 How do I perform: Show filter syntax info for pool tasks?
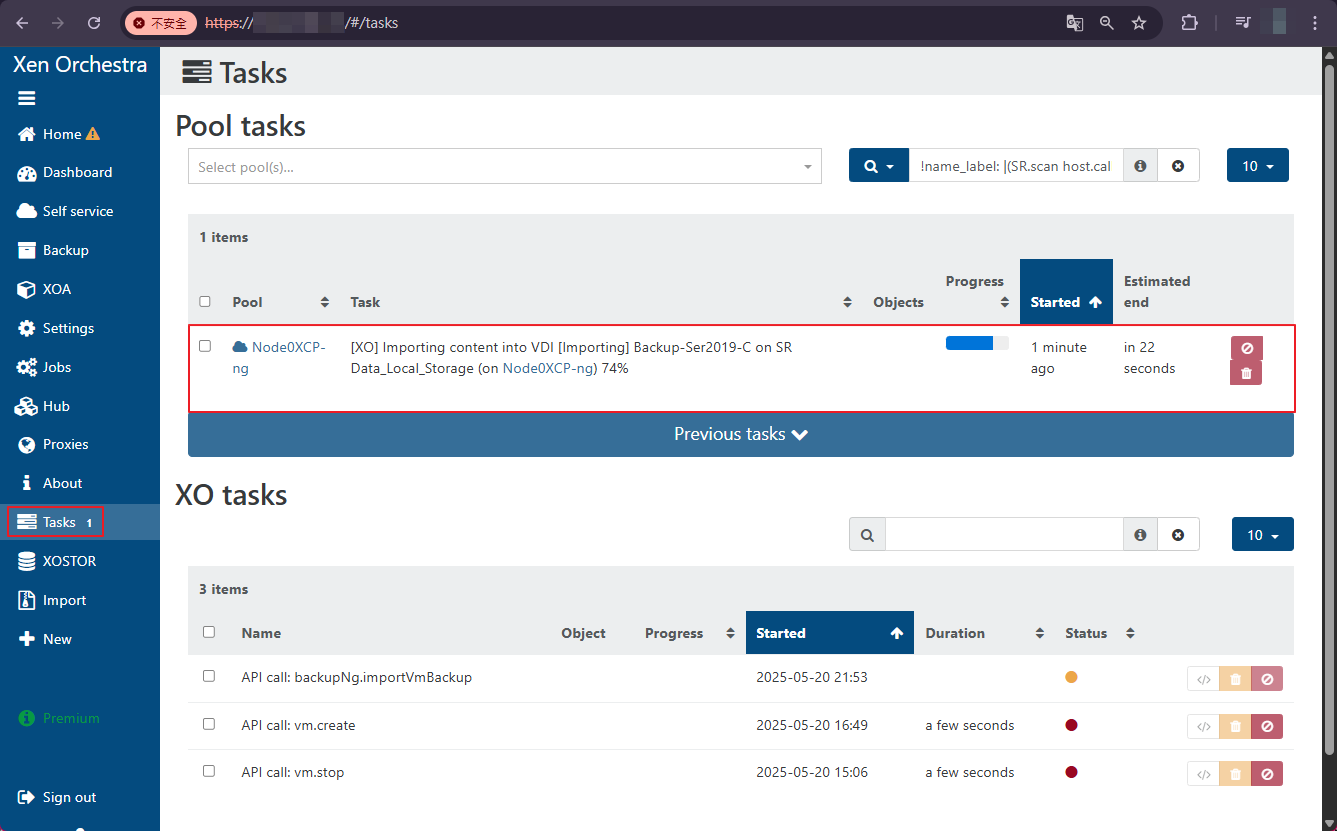[x=1140, y=166]
